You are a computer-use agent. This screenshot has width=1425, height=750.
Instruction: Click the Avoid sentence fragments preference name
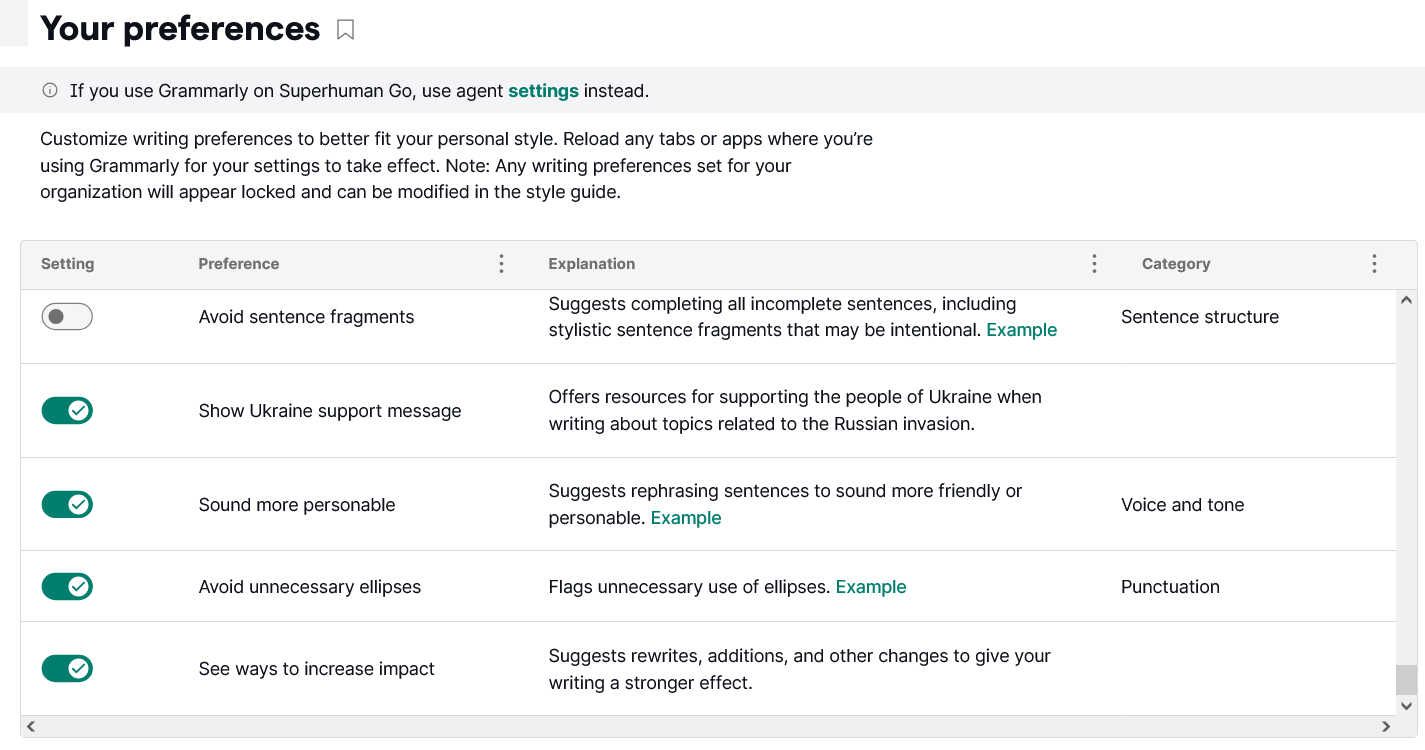pyautogui.click(x=306, y=317)
